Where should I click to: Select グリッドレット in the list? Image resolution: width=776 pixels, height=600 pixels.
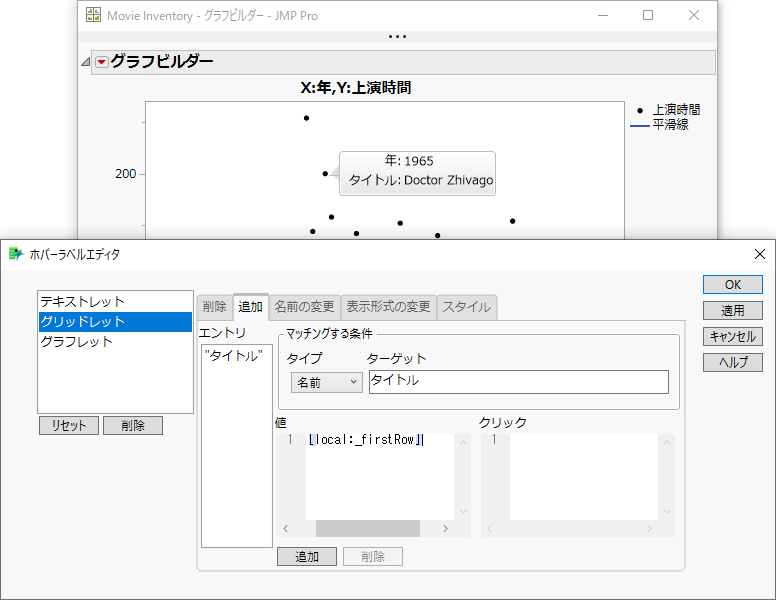83,321
